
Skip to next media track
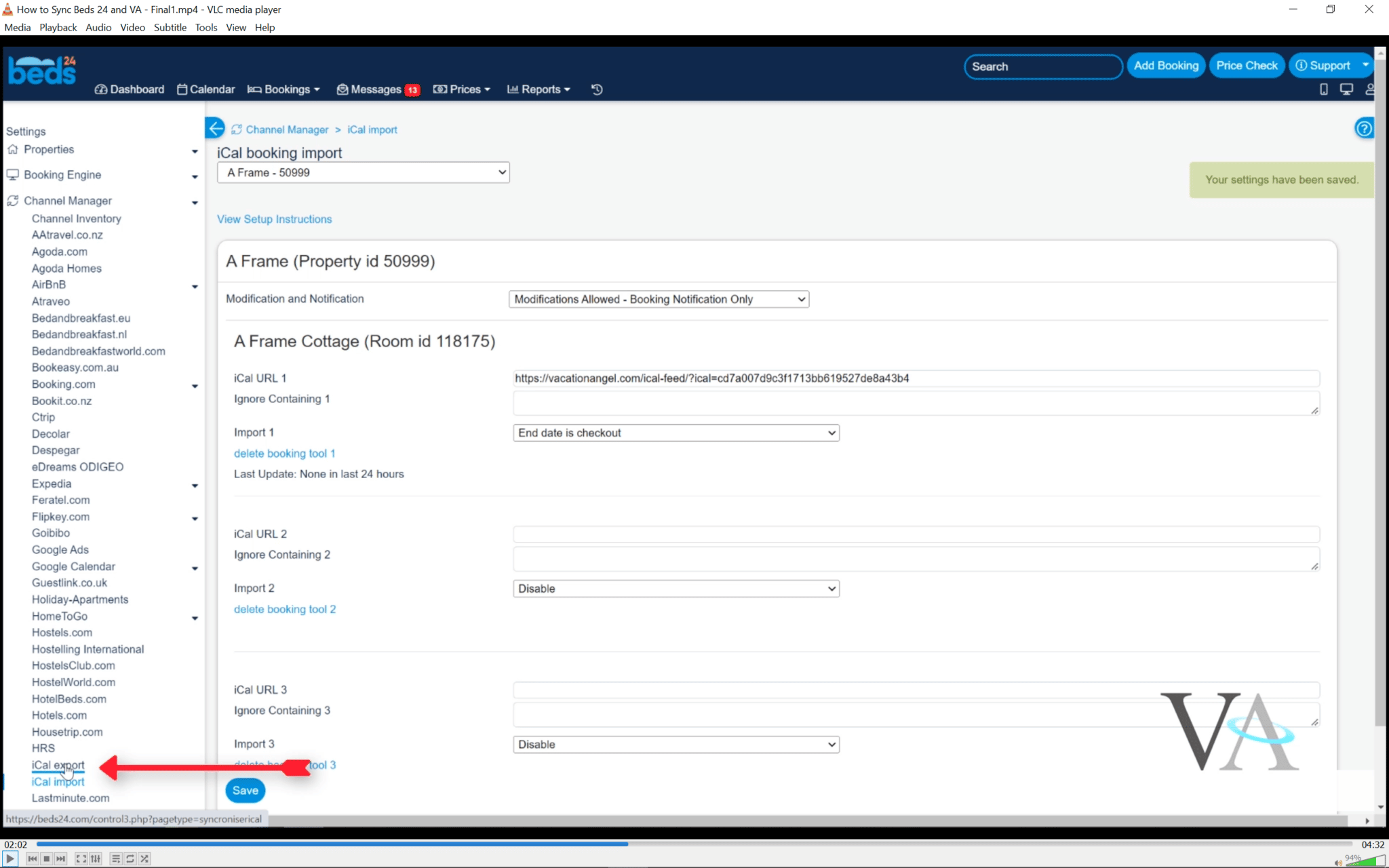[x=61, y=859]
